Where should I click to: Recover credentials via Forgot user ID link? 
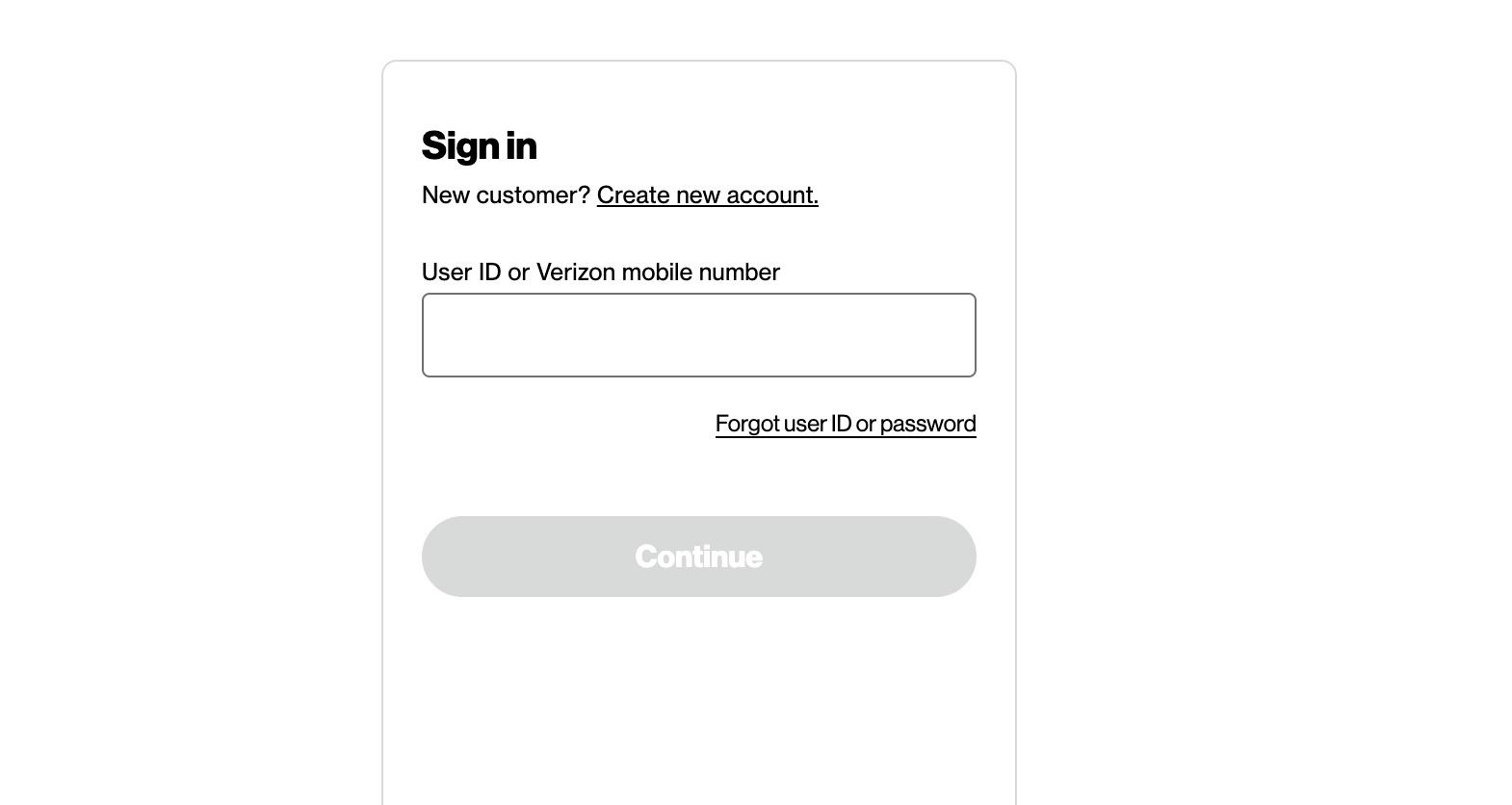point(845,424)
